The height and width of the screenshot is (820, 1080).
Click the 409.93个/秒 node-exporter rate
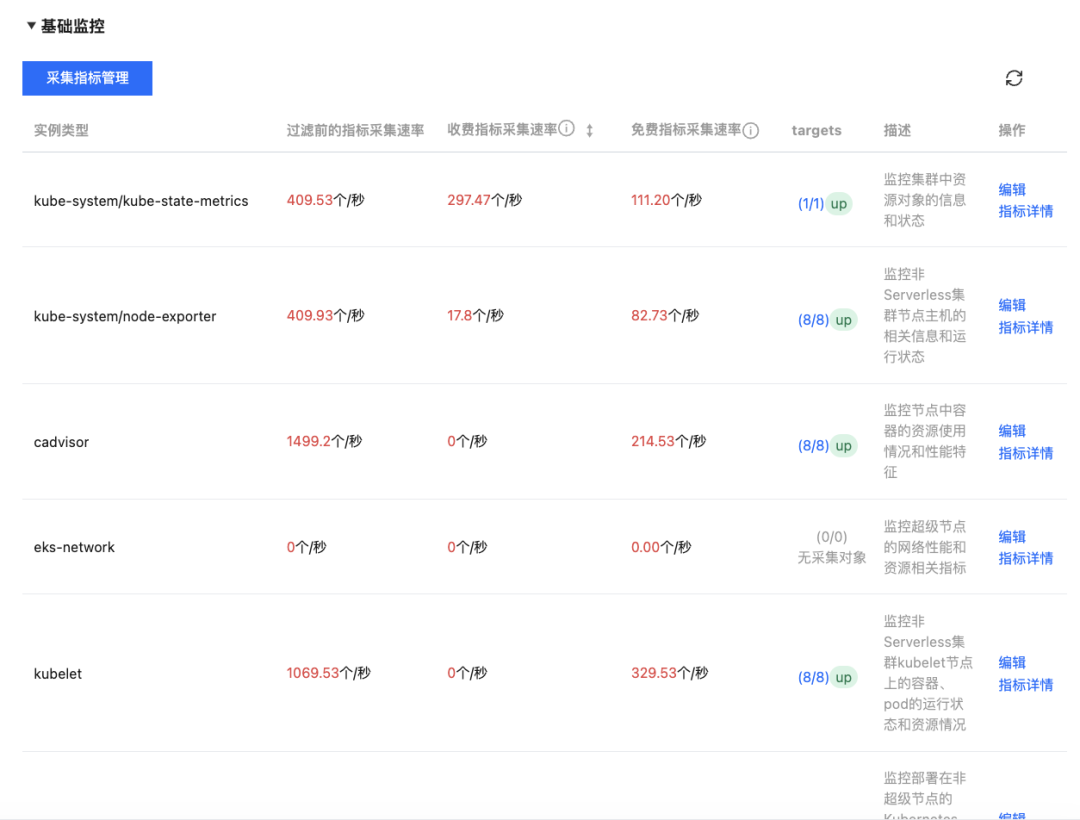[x=325, y=315]
